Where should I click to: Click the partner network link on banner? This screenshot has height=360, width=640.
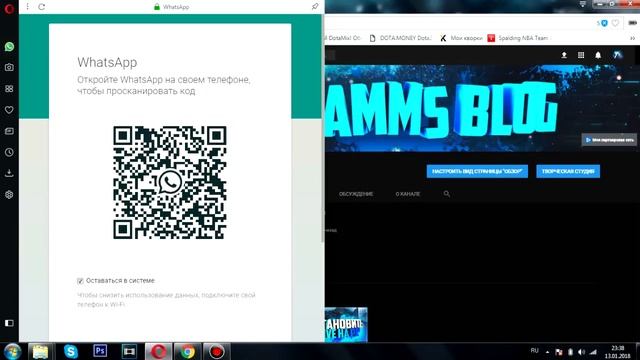[609, 140]
